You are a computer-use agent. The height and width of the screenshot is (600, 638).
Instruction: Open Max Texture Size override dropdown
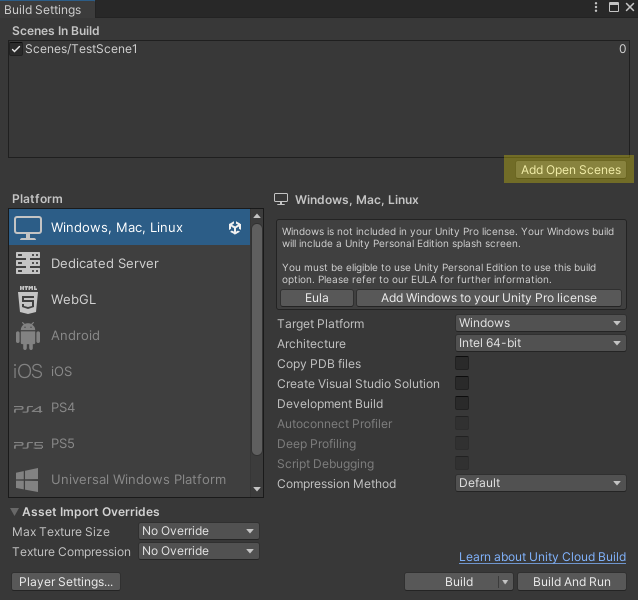point(199,531)
